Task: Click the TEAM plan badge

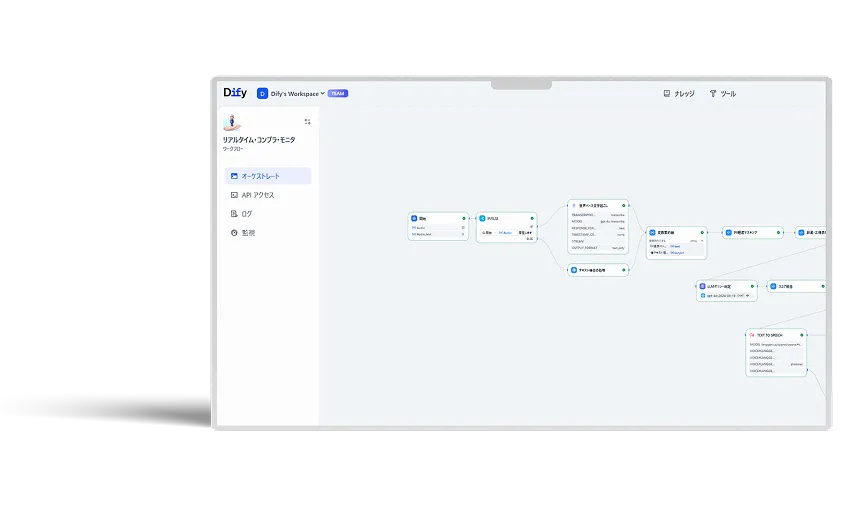Action: click(338, 94)
